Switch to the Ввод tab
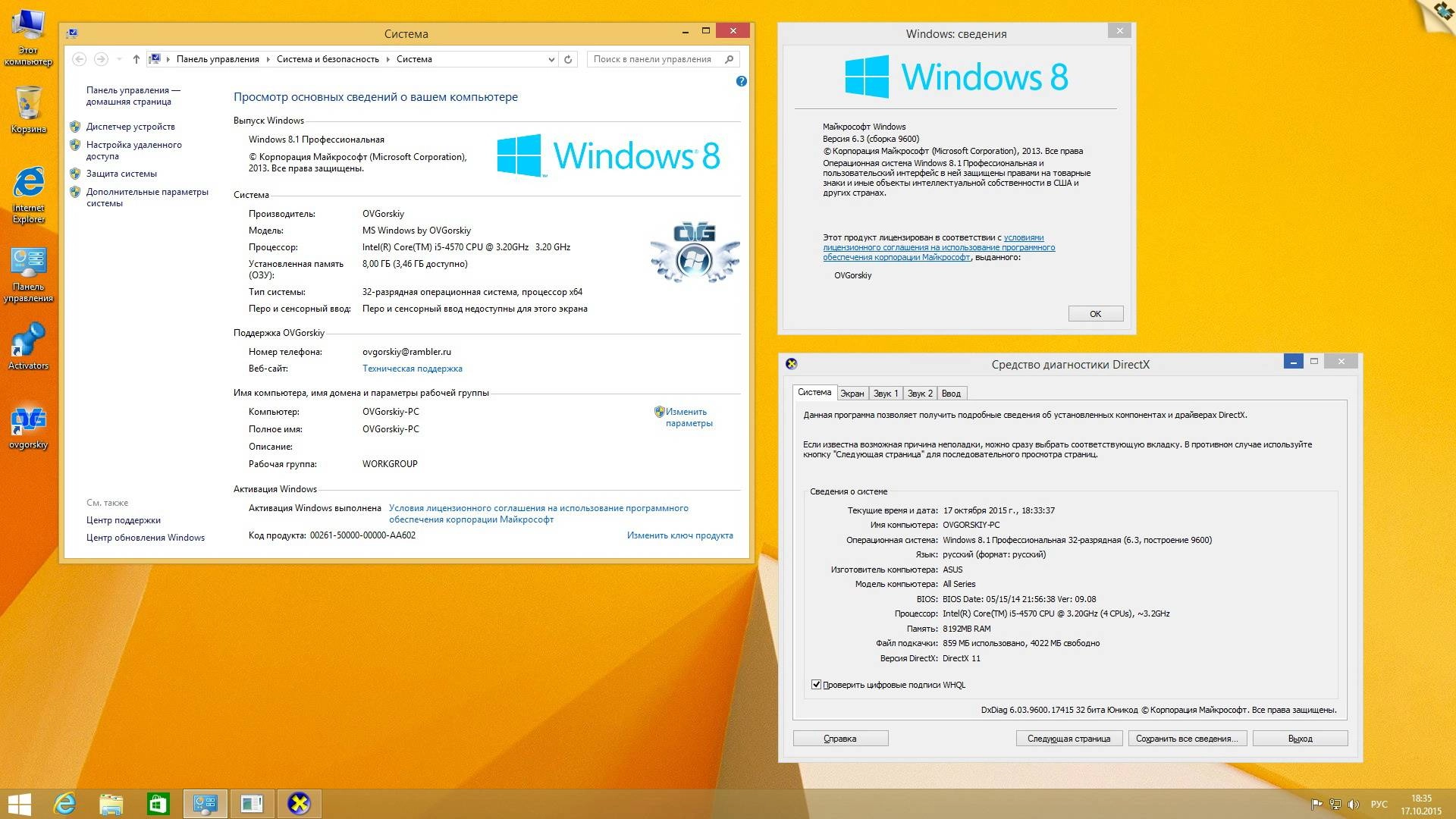The image size is (1456, 819). click(951, 394)
